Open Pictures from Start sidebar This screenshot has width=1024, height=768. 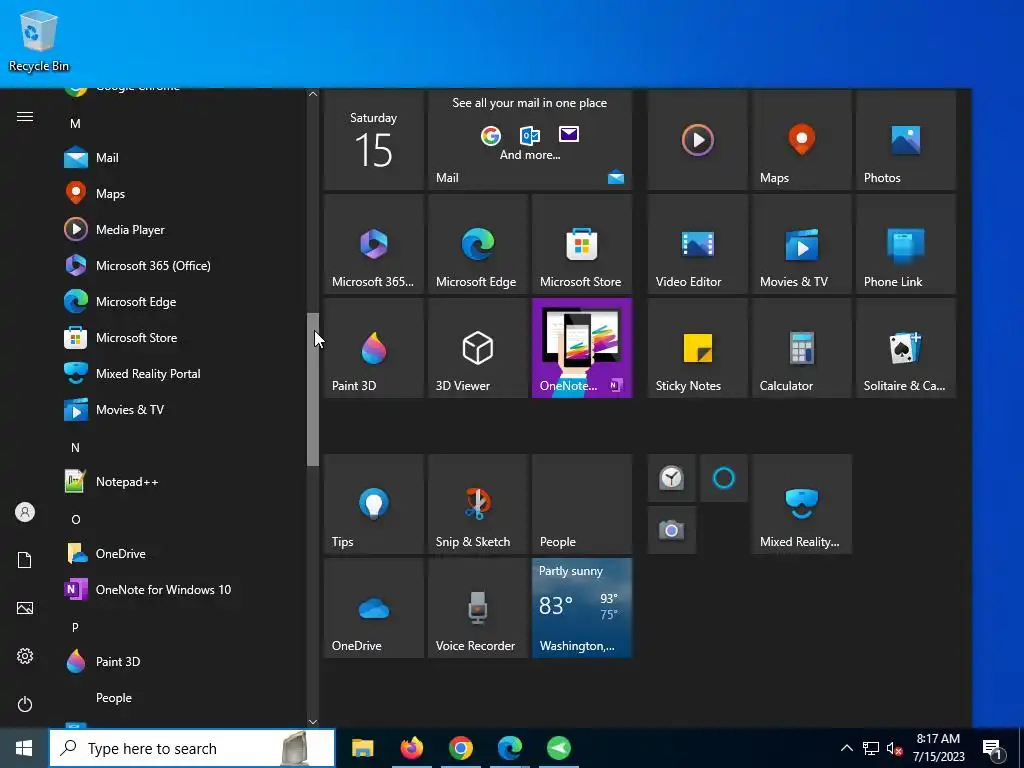pos(25,608)
